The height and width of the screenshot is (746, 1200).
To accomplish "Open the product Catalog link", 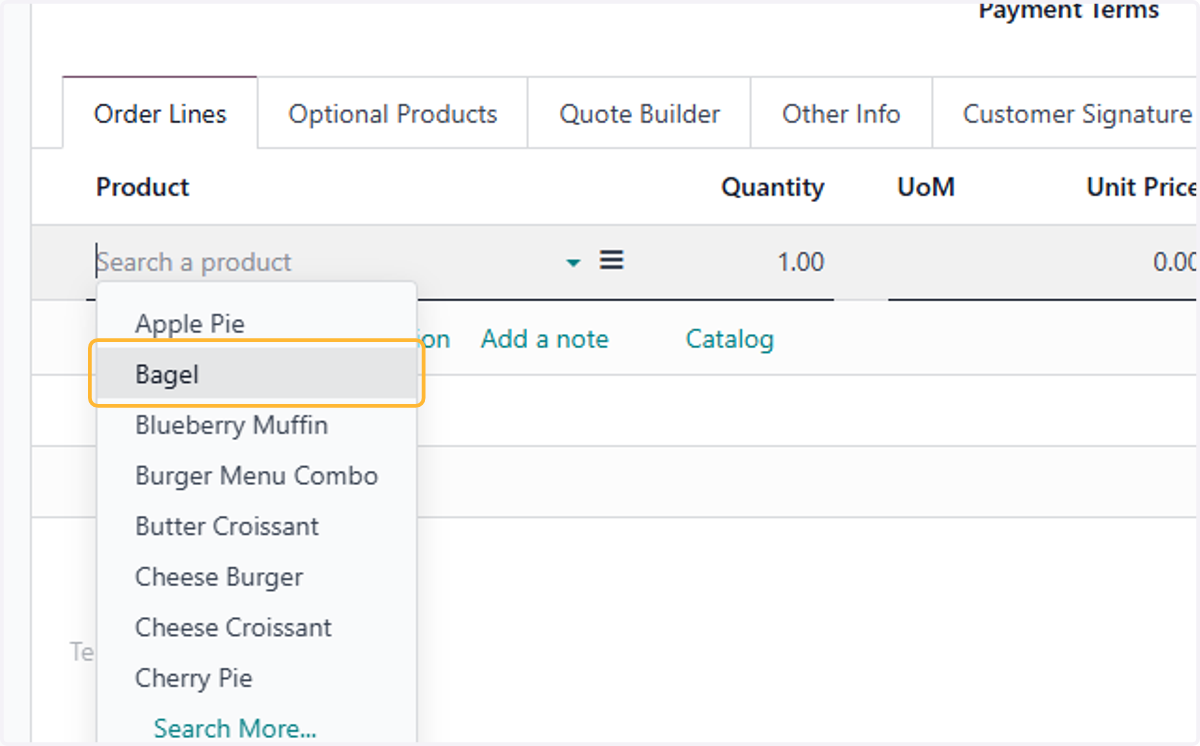I will pyautogui.click(x=730, y=339).
